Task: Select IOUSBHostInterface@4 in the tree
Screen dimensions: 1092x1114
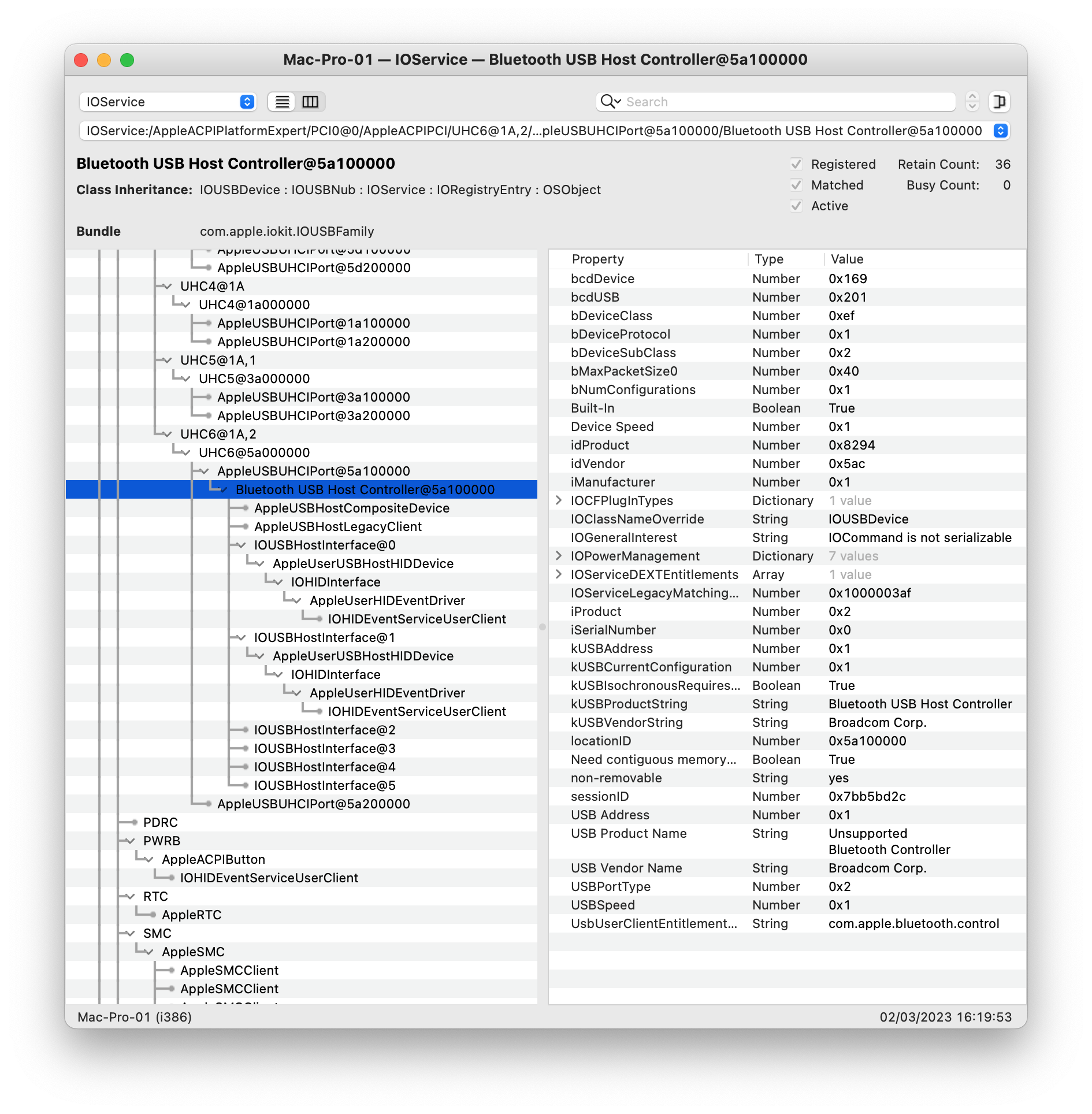Action: (325, 767)
